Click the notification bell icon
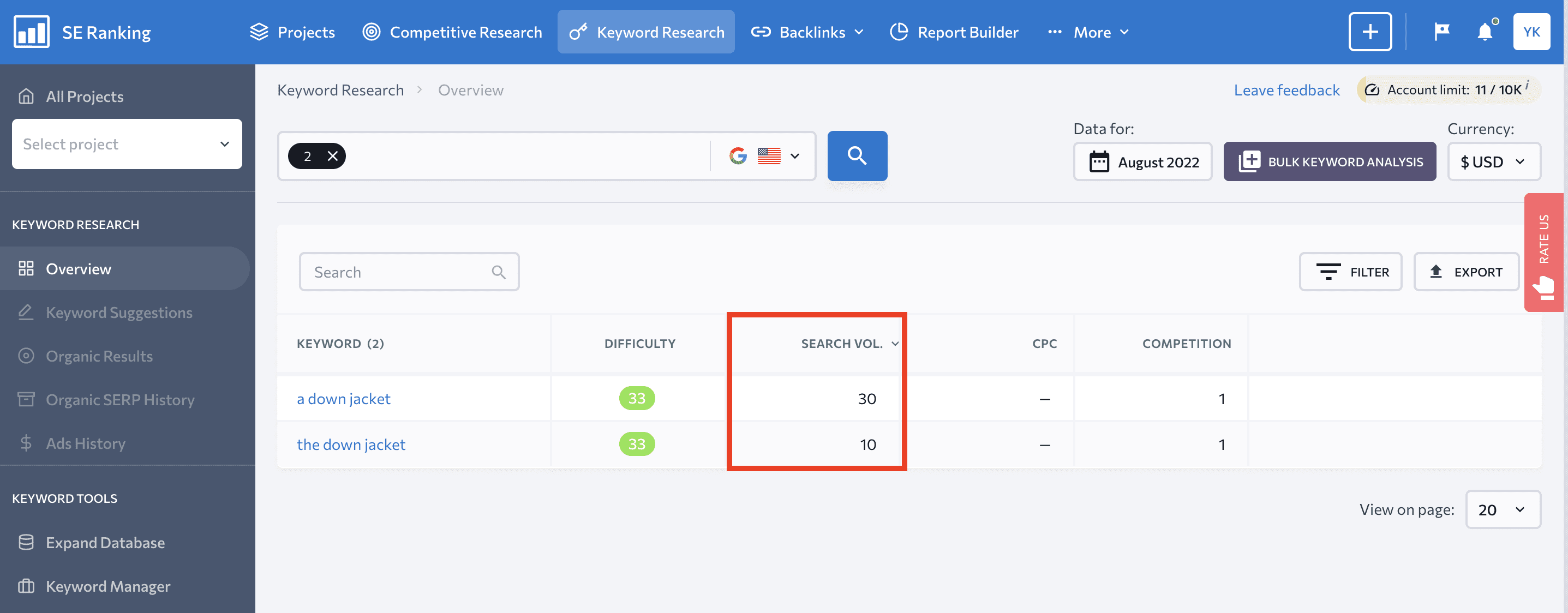1568x613 pixels. (1485, 31)
